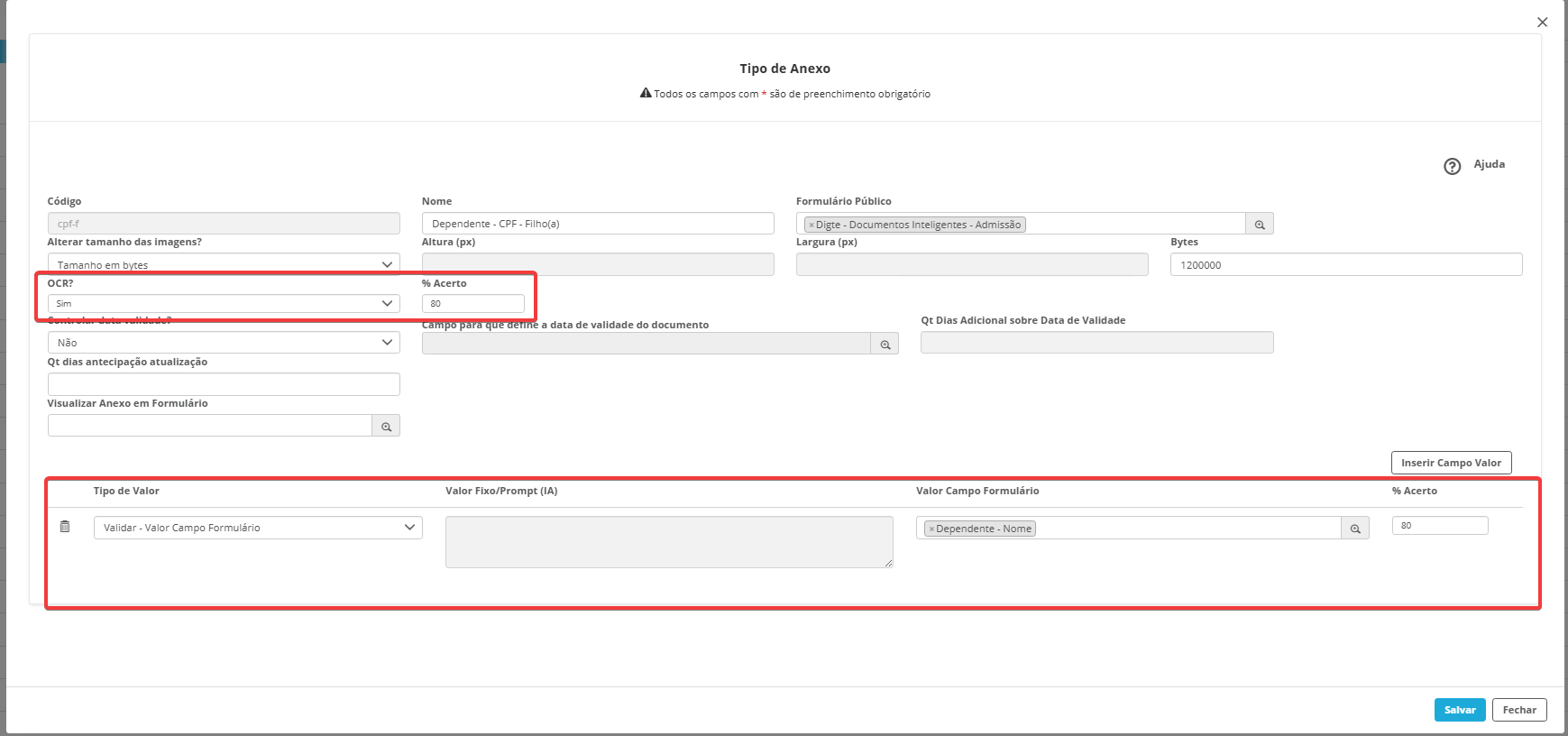Search validity date field with magnifier icon
The height and width of the screenshot is (736, 1568).
coord(885,345)
